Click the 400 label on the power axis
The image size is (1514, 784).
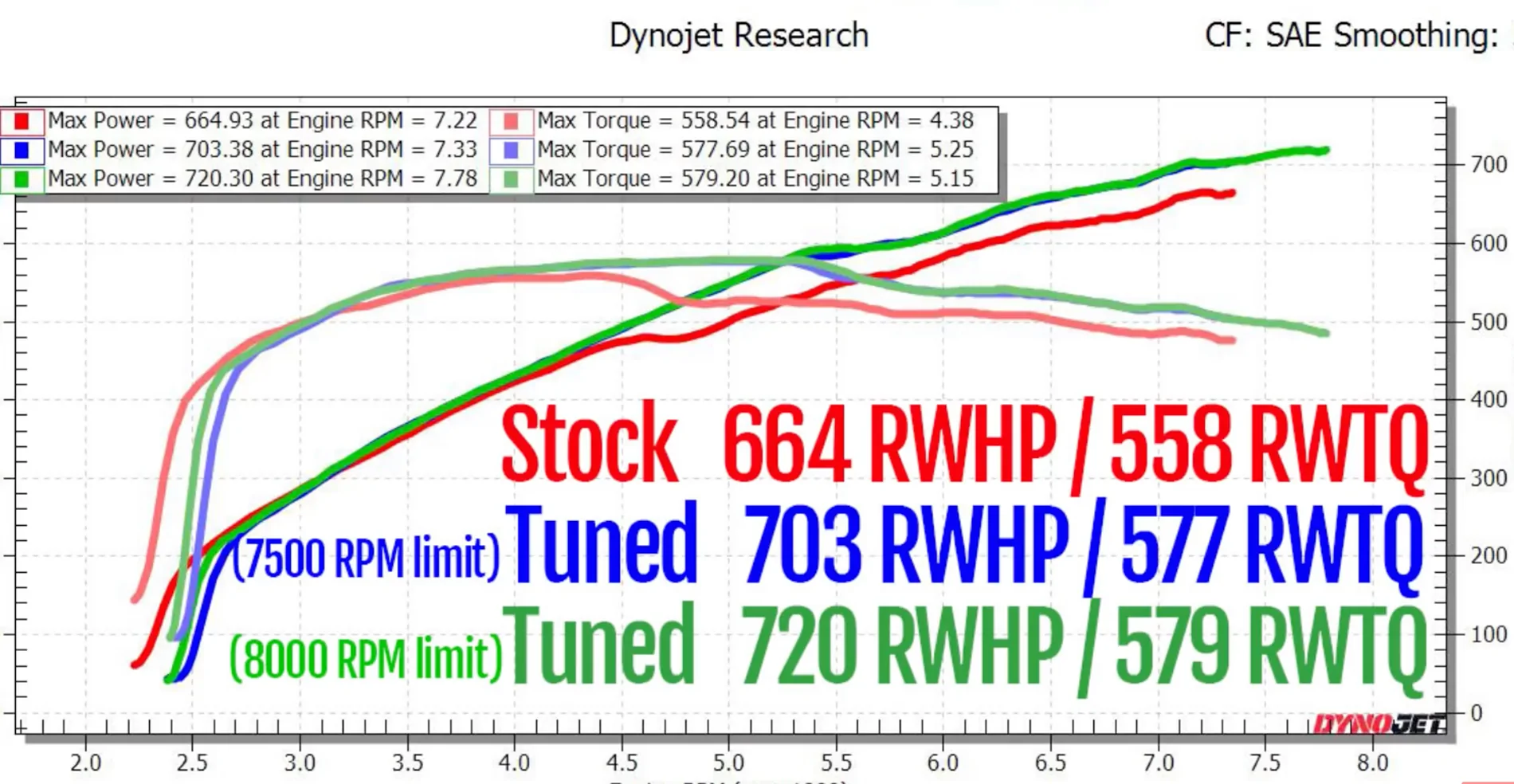(x=1489, y=399)
